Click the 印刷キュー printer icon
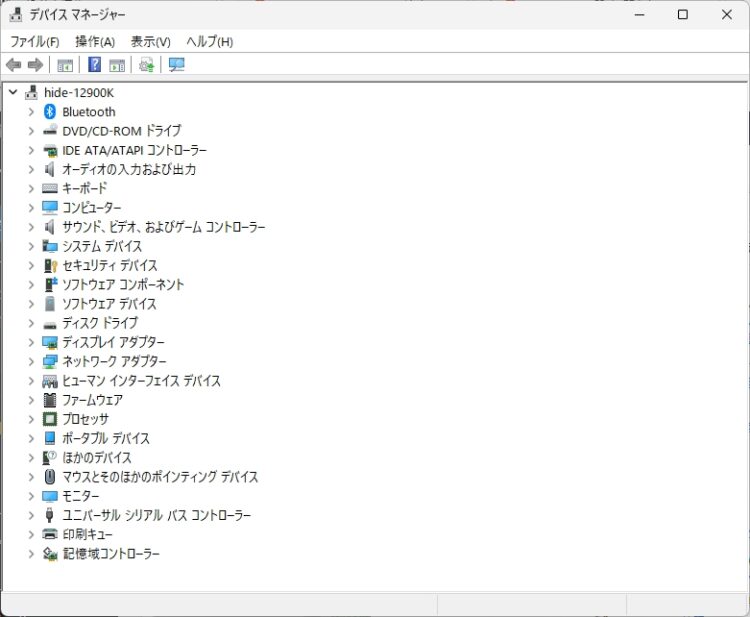Screen dimensions: 750x617 pyautogui.click(x=50, y=534)
